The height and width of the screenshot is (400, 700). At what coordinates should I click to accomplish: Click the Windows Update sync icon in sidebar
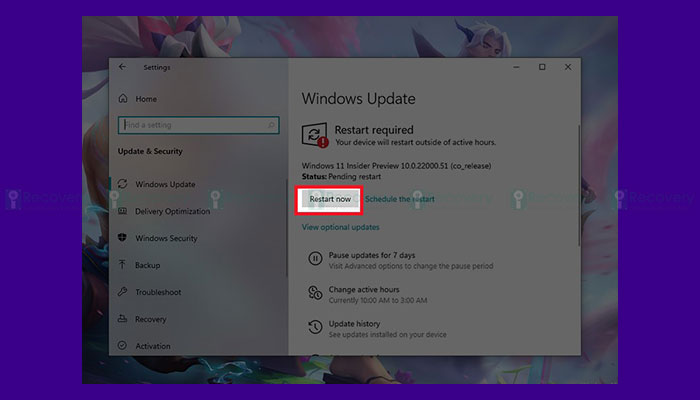click(x=123, y=184)
